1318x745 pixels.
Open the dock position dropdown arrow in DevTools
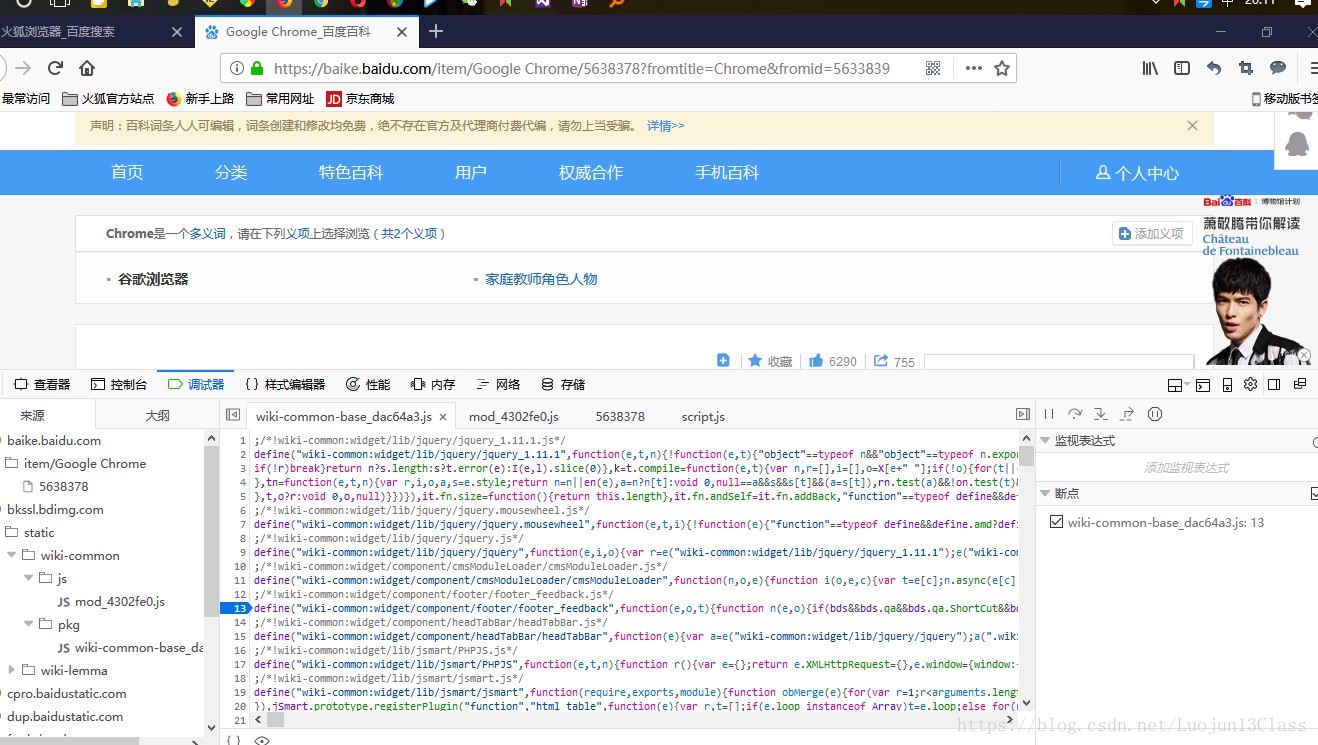(x=1187, y=384)
